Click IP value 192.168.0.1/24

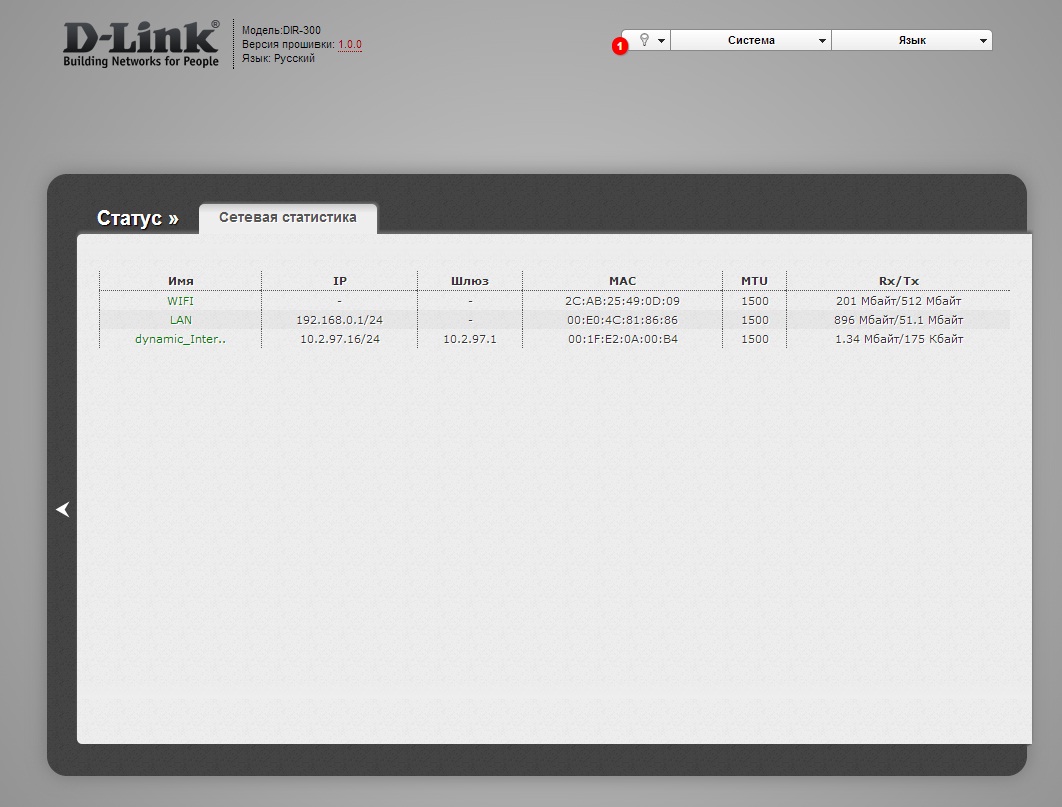click(x=339, y=320)
